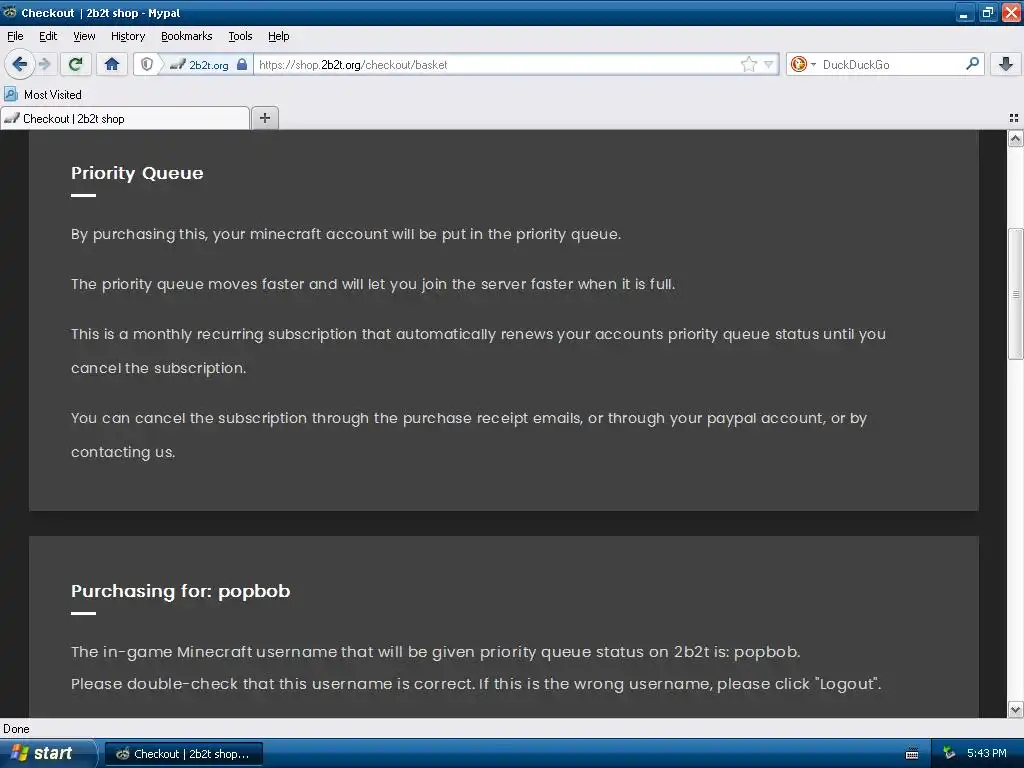The image size is (1024, 768).
Task: Click the magnifying glass search icon
Action: 972,64
